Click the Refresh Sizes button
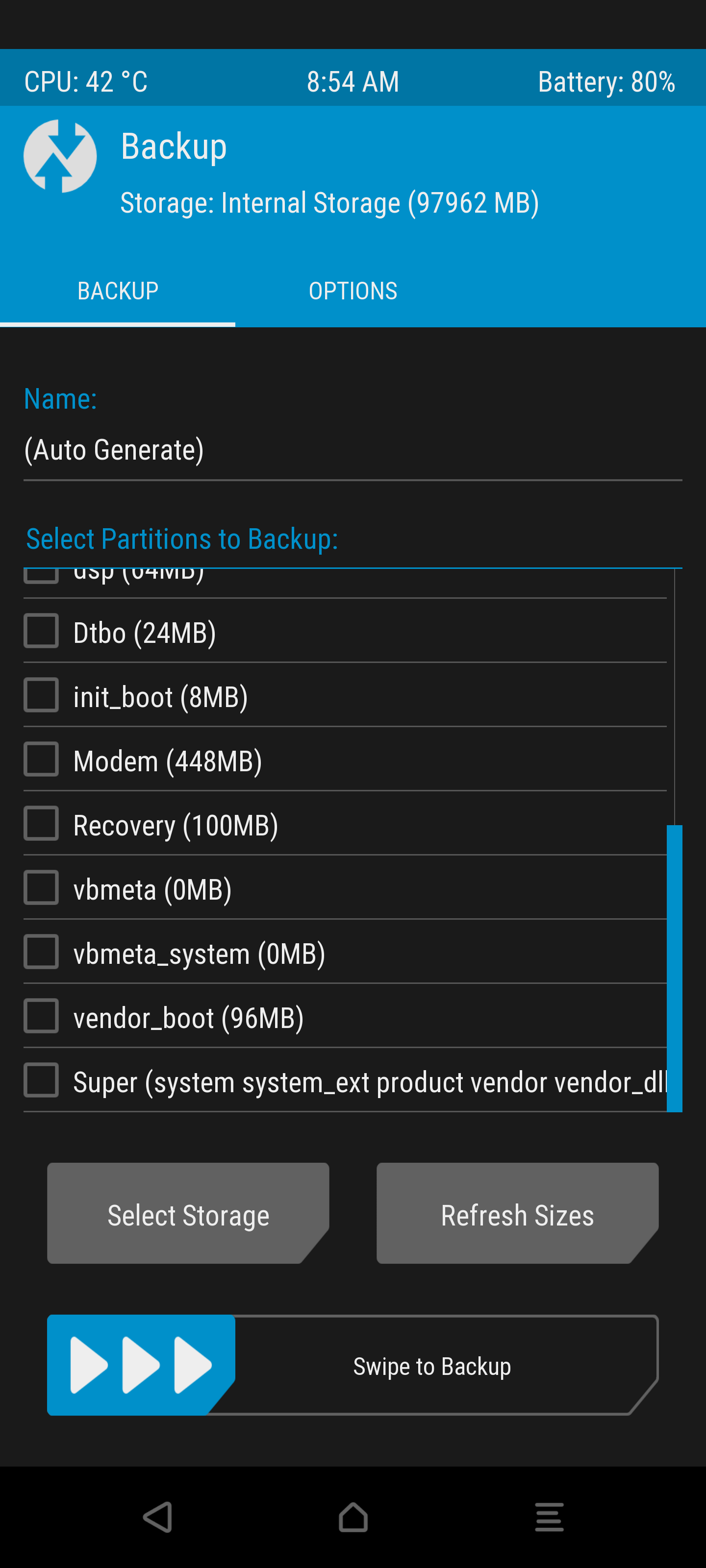The height and width of the screenshot is (1568, 706). pos(517,1213)
